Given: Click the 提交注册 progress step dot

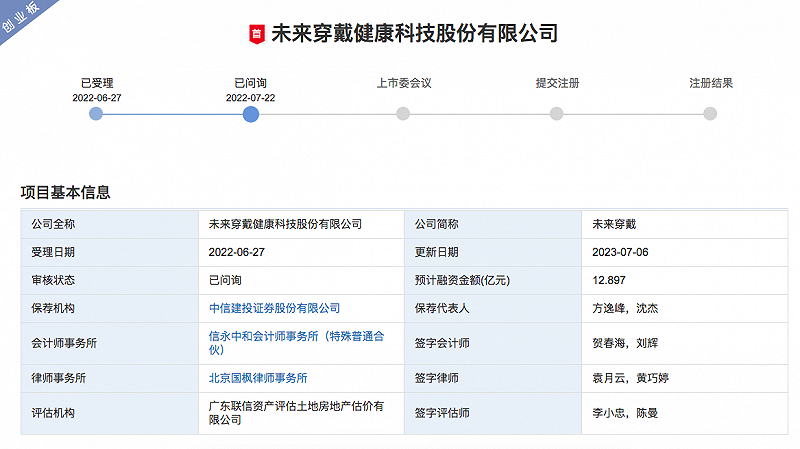Looking at the screenshot, I should (557, 114).
